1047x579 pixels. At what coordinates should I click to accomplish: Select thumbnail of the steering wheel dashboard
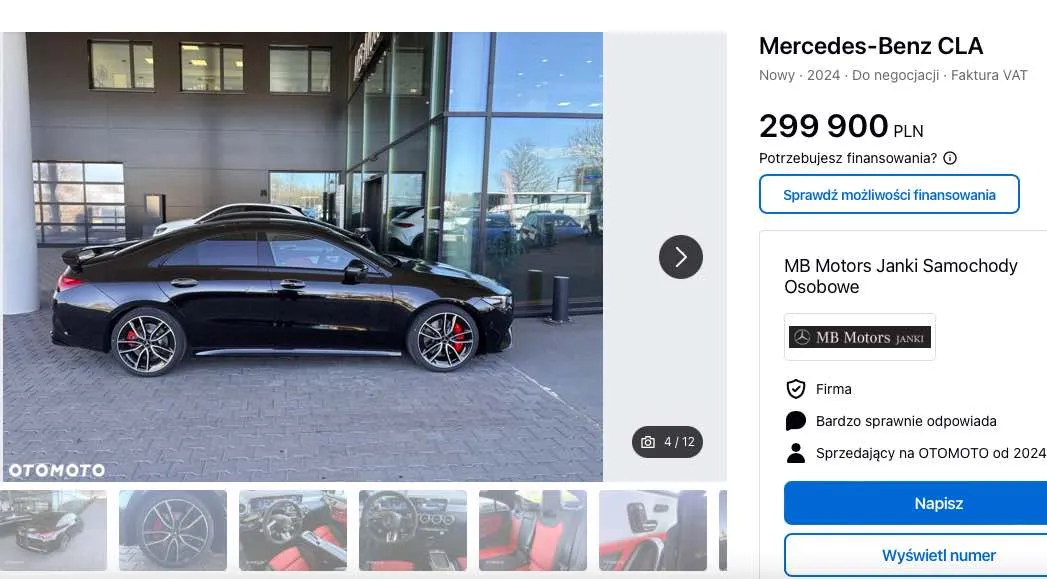[x=413, y=530]
